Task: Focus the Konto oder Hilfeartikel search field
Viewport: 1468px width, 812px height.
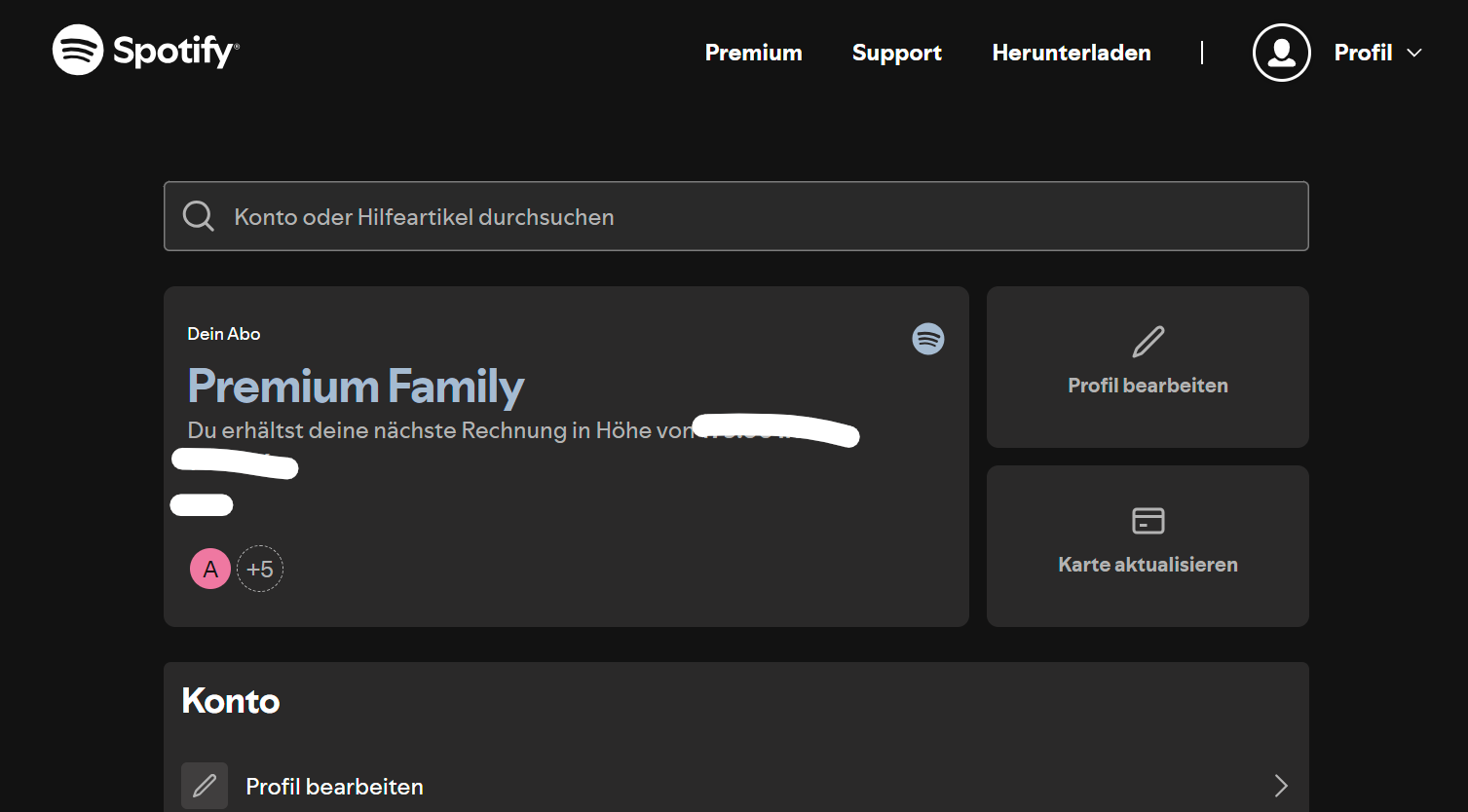Action: pyautogui.click(x=735, y=216)
